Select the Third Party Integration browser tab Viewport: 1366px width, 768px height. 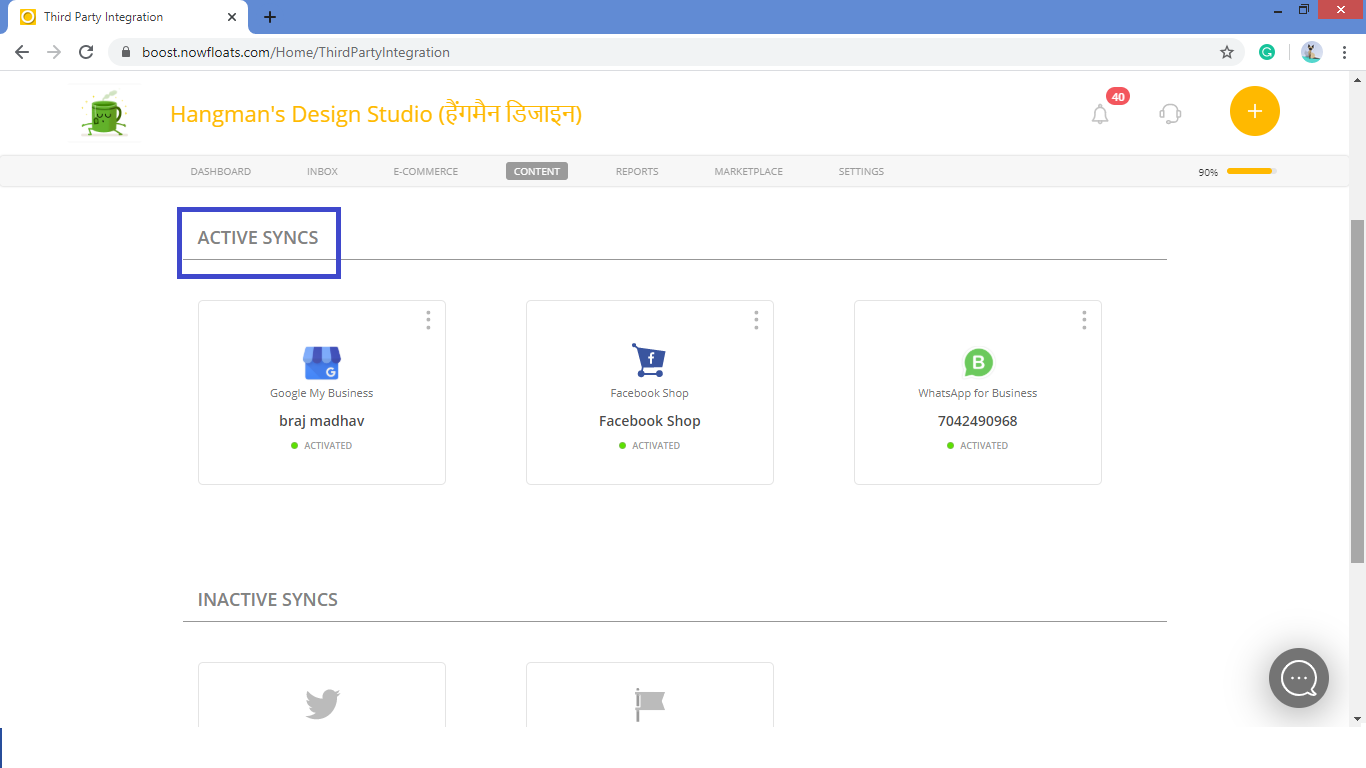pos(128,17)
